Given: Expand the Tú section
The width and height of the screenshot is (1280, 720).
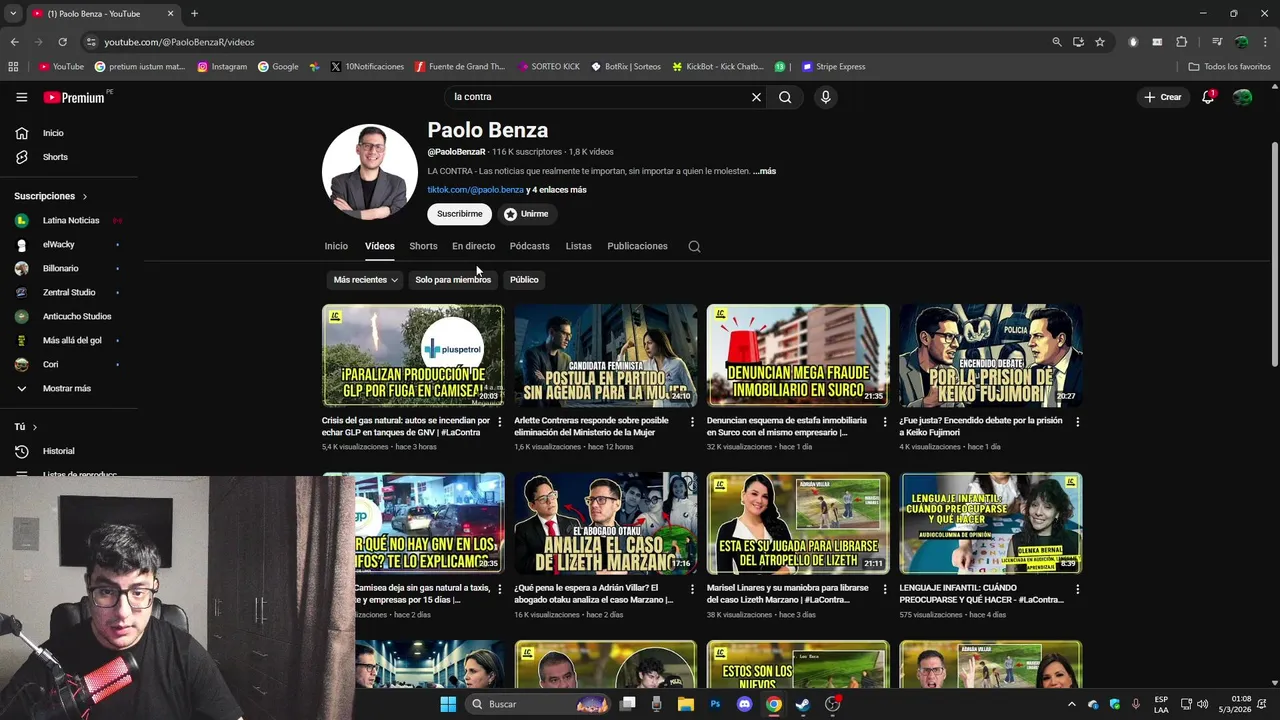Looking at the screenshot, I should (x=26, y=427).
